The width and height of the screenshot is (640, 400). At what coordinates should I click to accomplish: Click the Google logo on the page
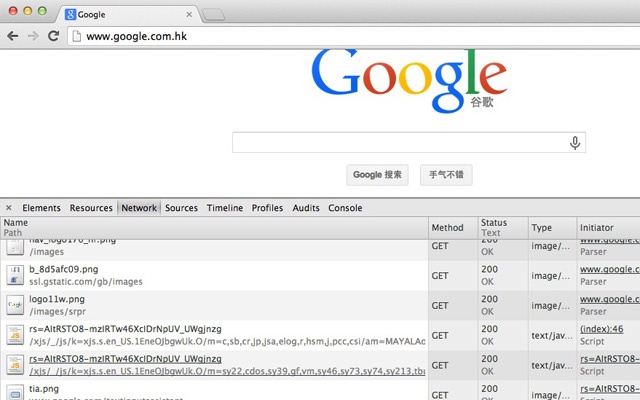click(x=409, y=80)
